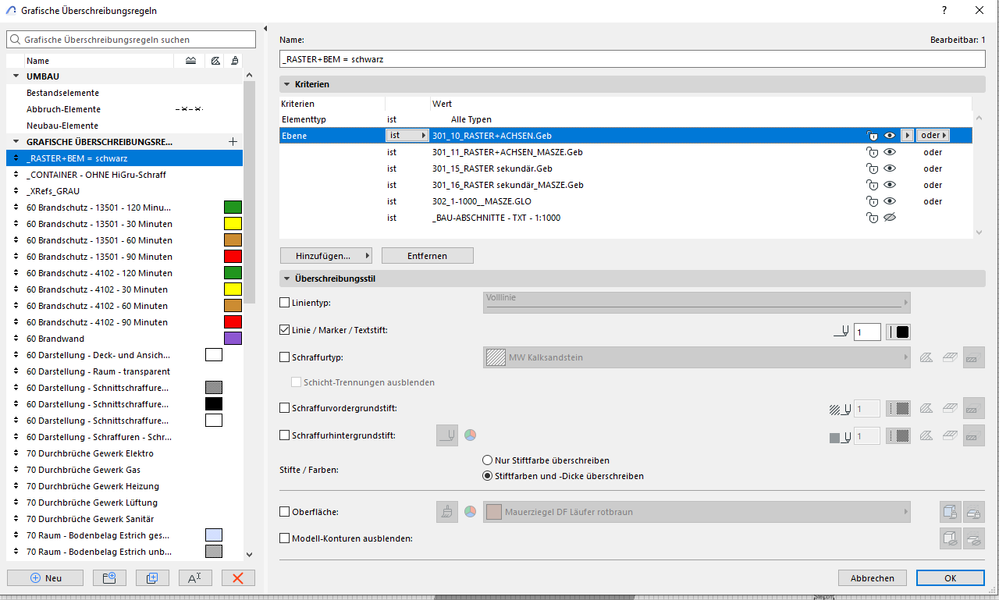Select the _XRefs_GRAU rule

(53, 191)
